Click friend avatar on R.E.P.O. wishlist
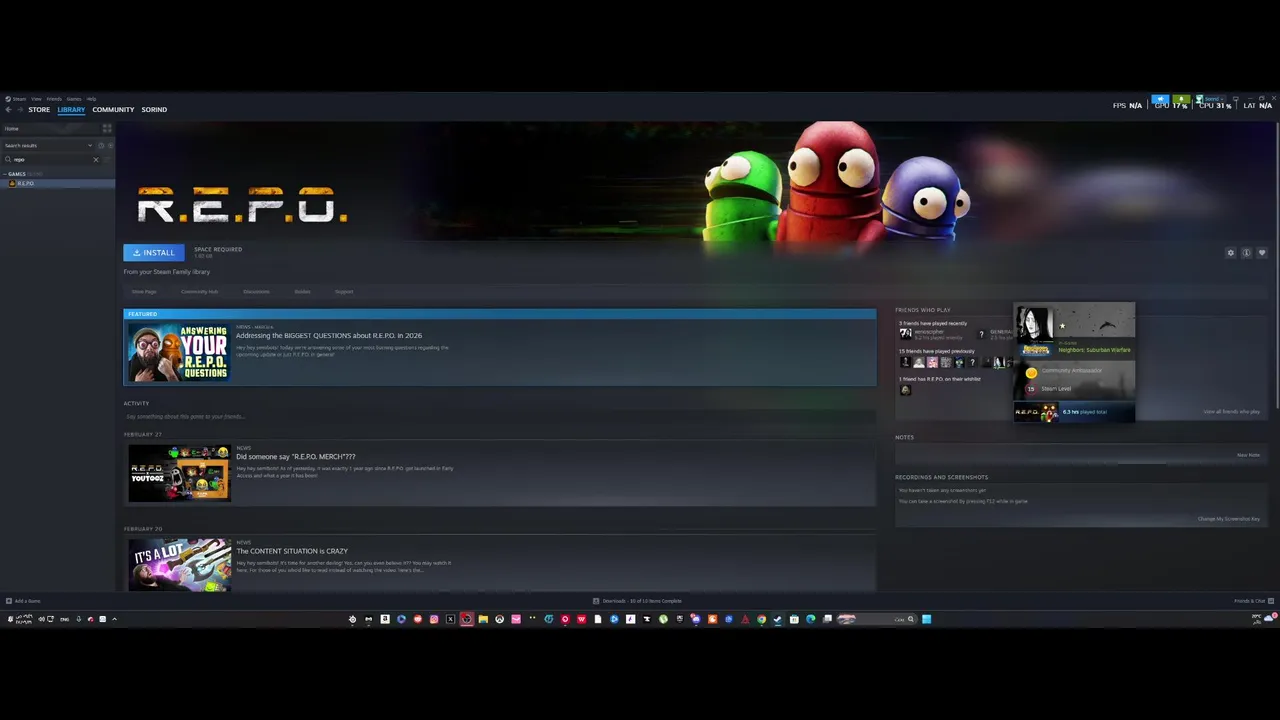 coord(905,390)
